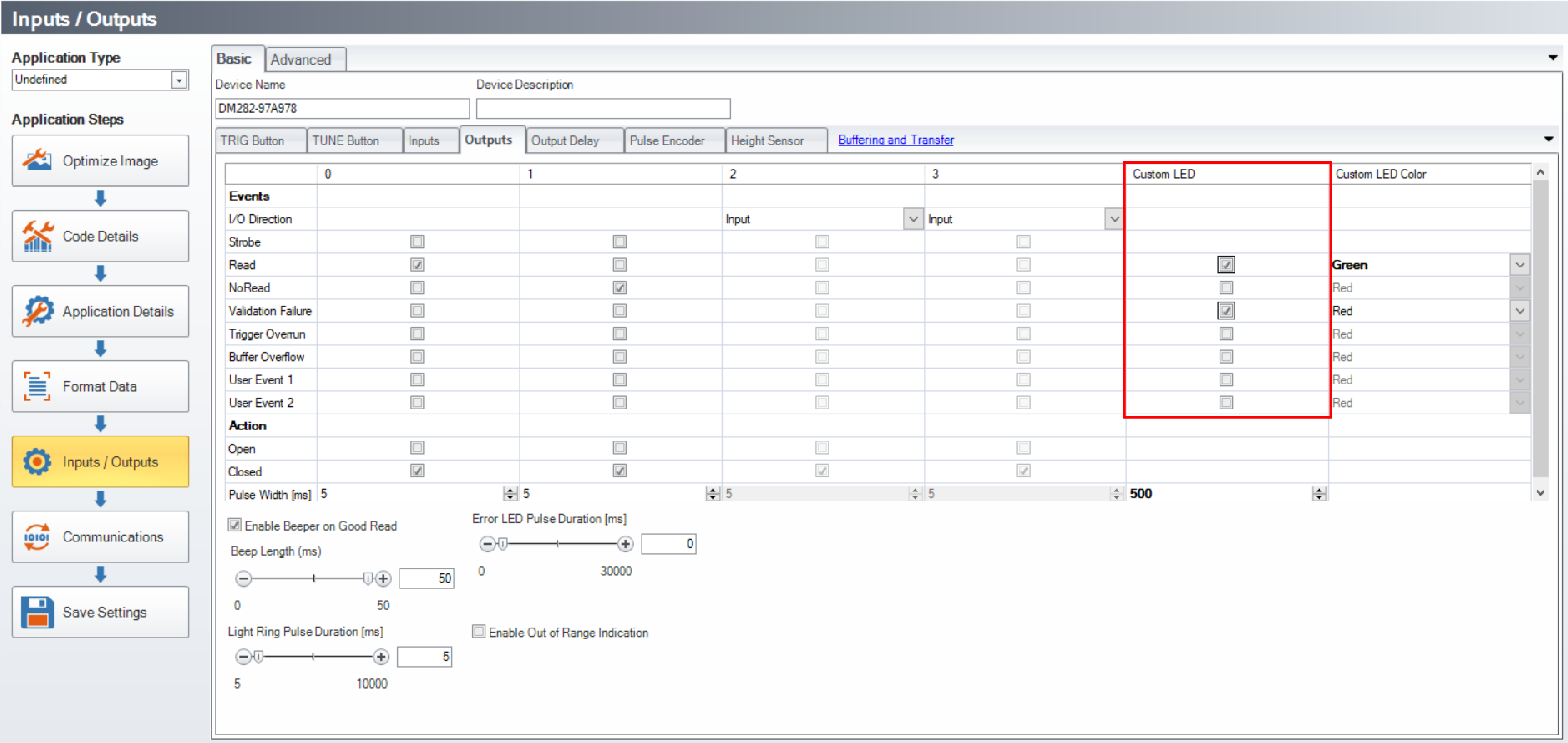The image size is (1568, 743).
Task: Click the Save Settings floppy disk icon
Action: tap(37, 612)
